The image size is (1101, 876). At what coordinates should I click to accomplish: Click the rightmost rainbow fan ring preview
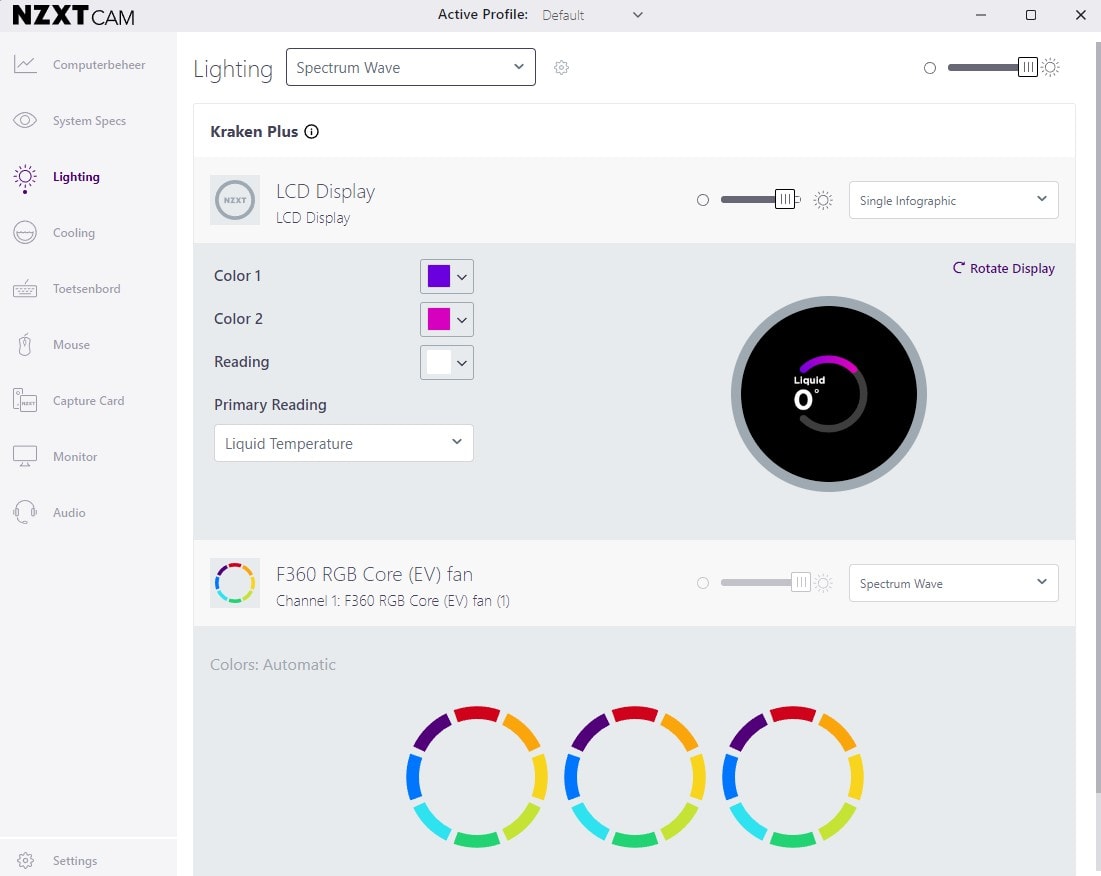793,776
